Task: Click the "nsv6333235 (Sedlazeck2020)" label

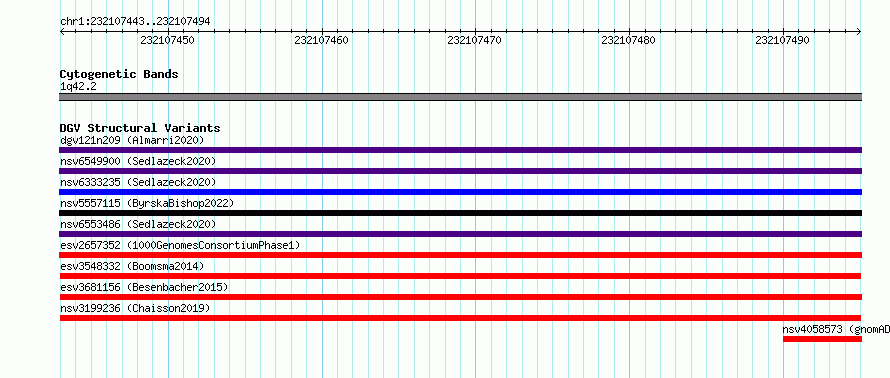Action: pos(138,182)
